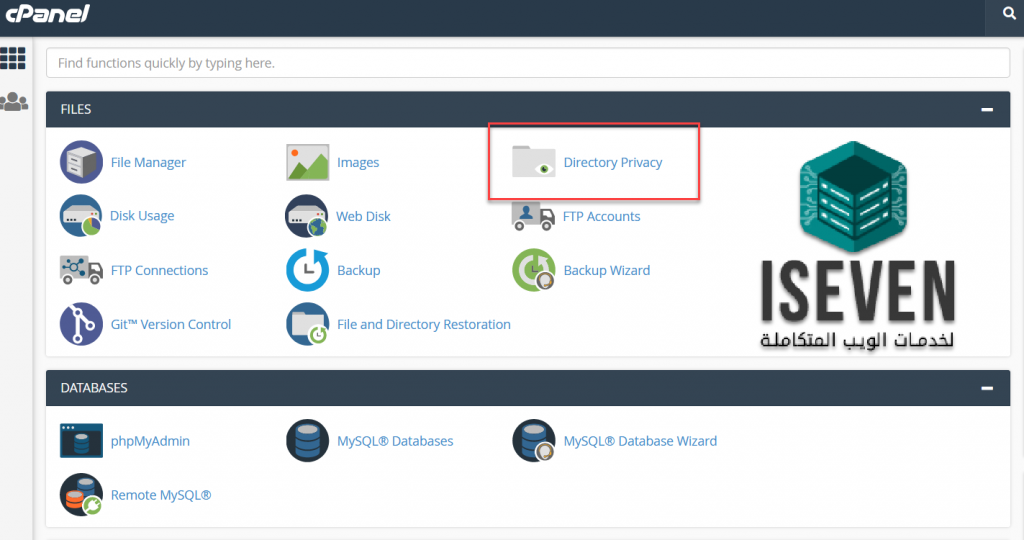Click the cPanel logo
The height and width of the screenshot is (540, 1024).
click(x=47, y=13)
